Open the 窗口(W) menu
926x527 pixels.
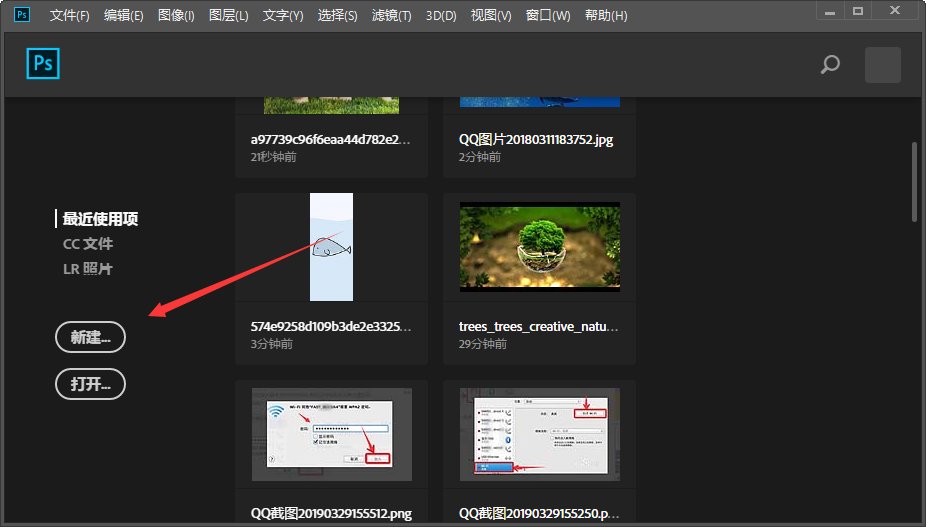(548, 15)
